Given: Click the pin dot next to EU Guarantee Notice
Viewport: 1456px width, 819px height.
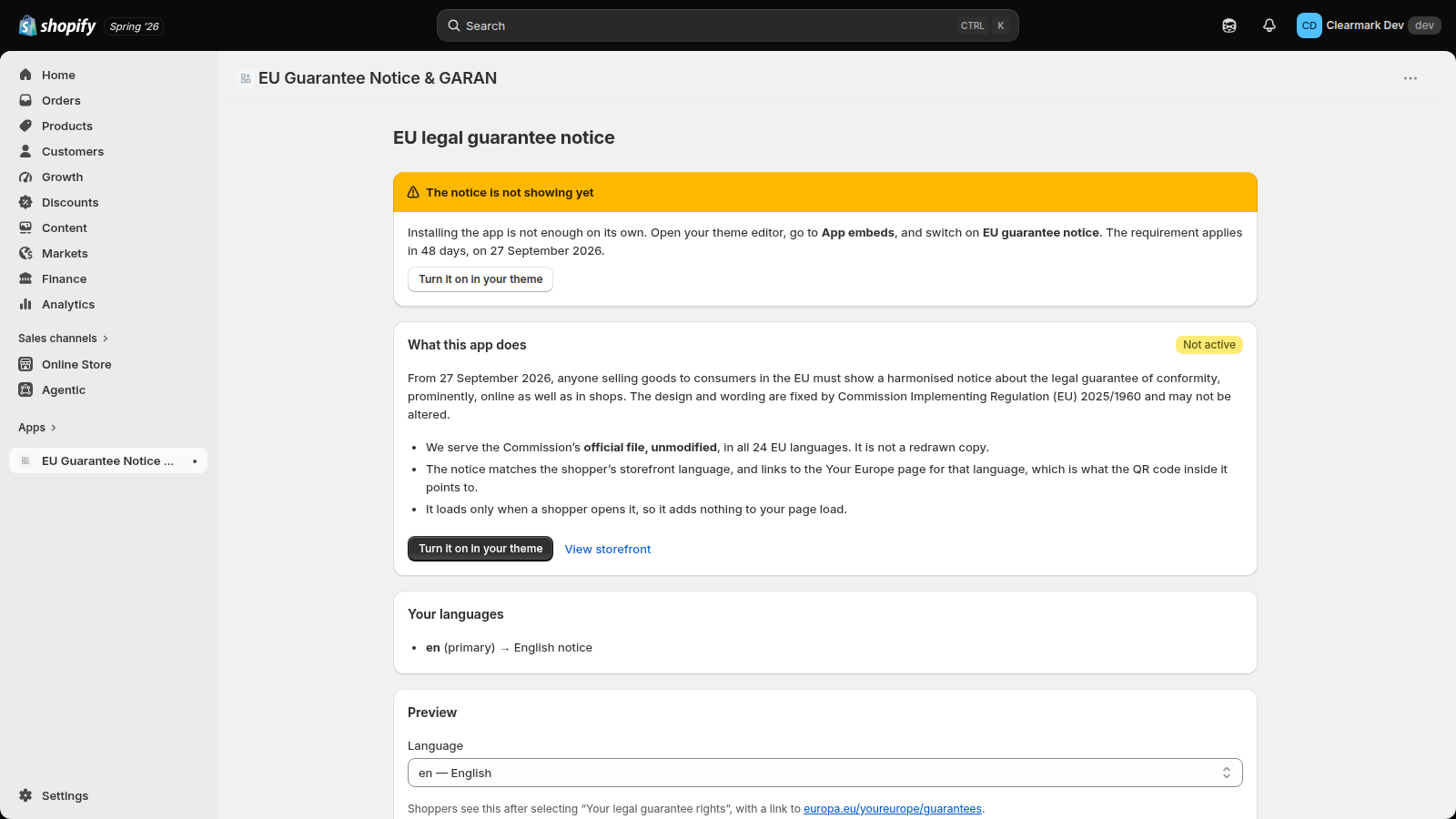Looking at the screenshot, I should pos(195,461).
